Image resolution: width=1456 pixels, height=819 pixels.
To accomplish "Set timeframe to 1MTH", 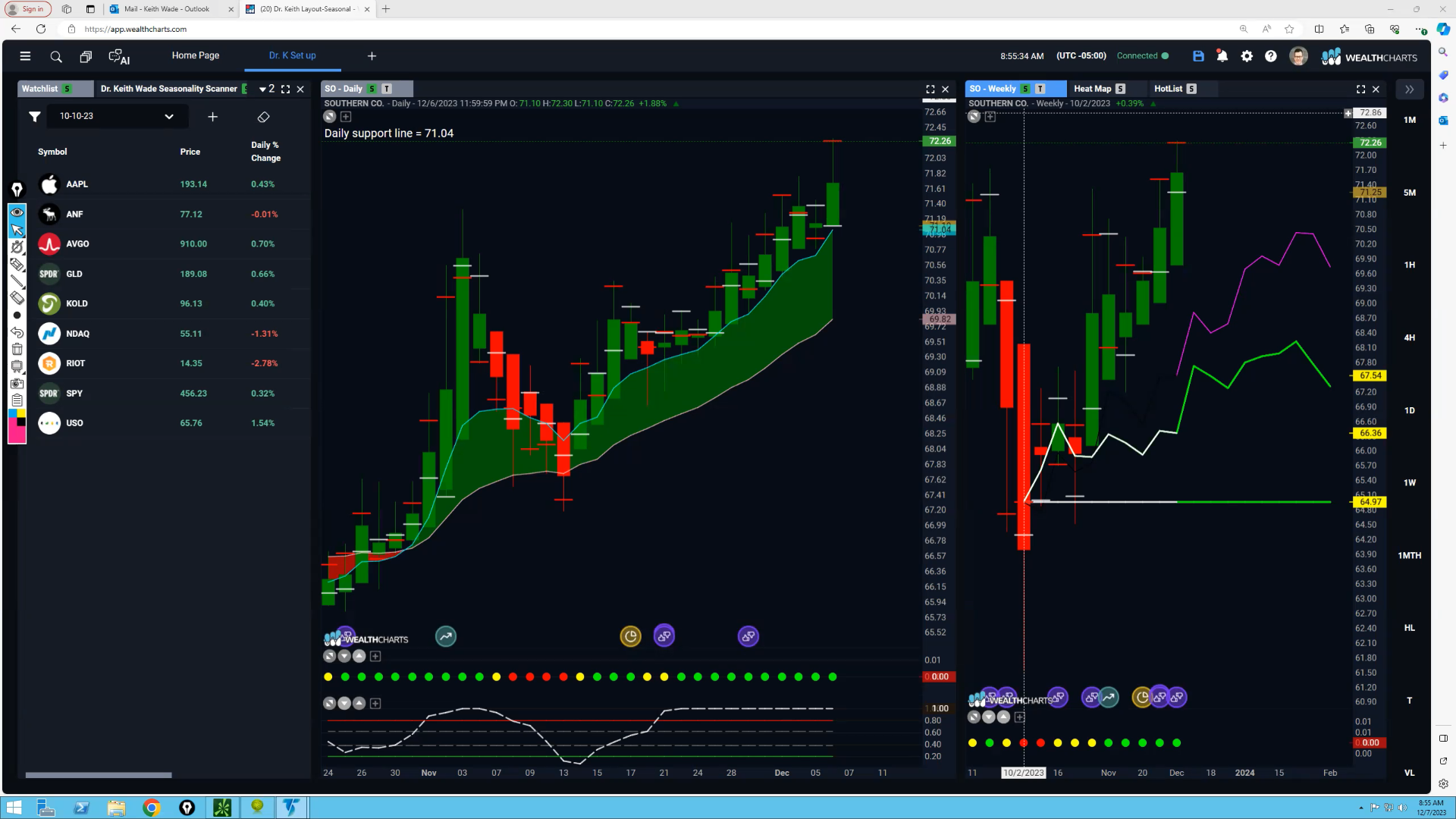I will (1410, 555).
